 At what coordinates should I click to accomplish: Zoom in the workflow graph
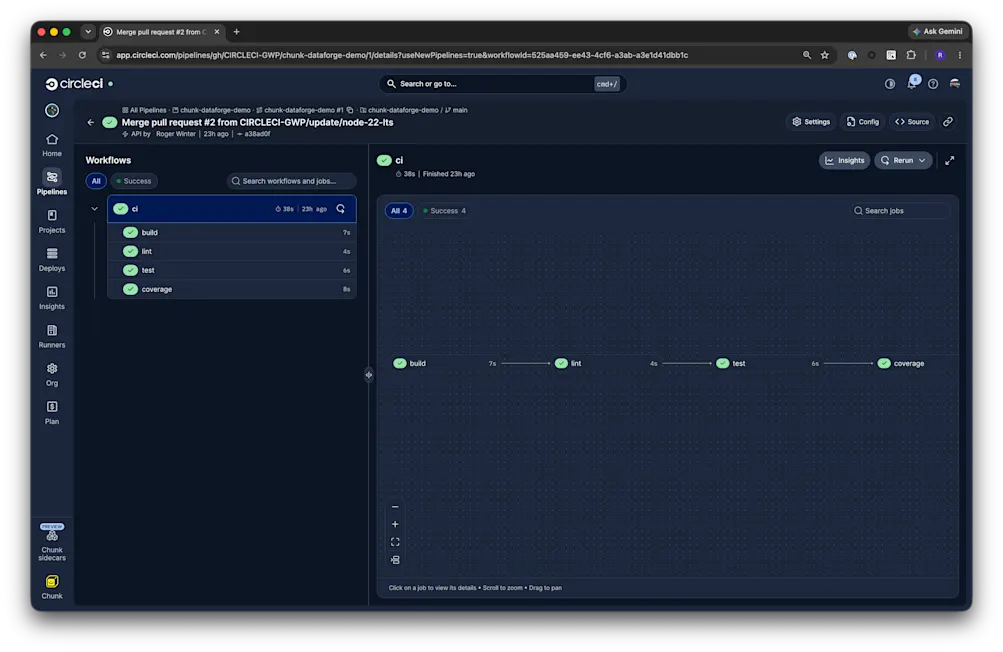point(395,524)
